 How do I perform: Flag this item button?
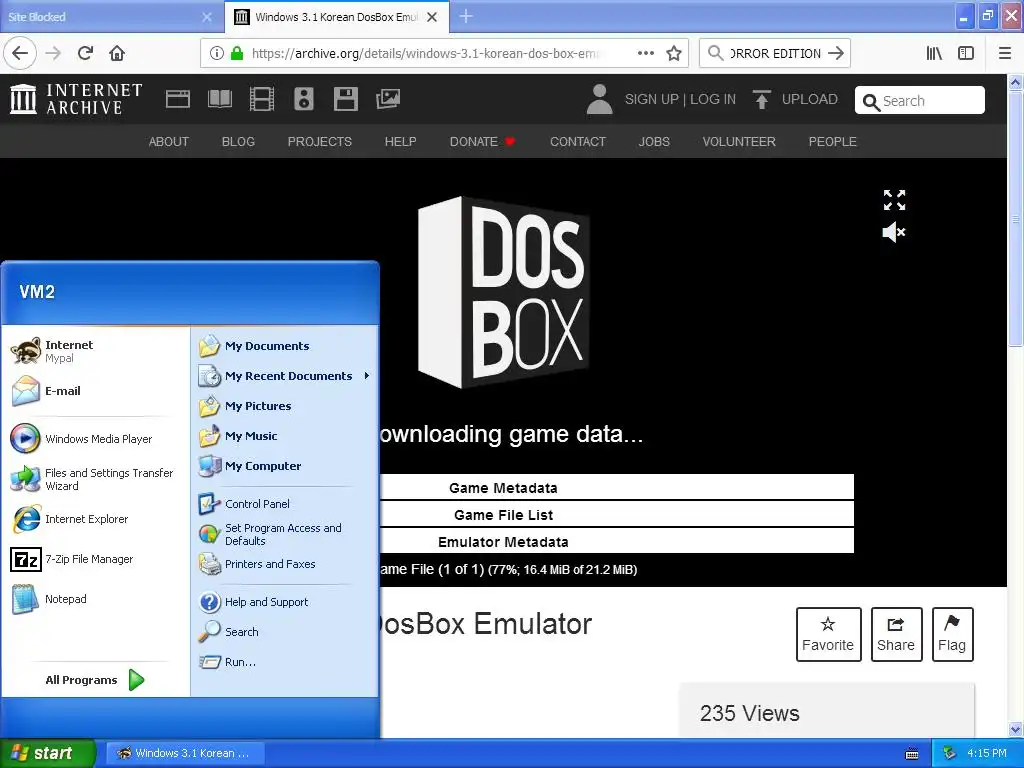pos(952,634)
